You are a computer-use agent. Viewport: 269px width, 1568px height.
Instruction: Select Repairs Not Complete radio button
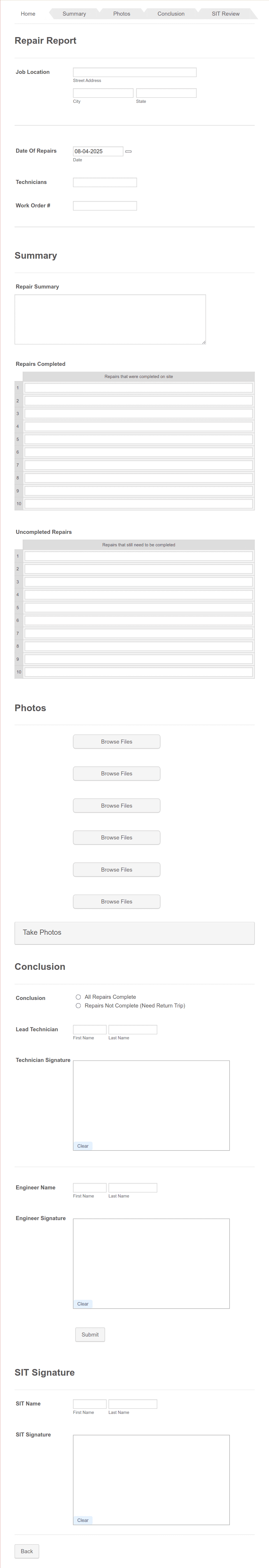click(x=78, y=1005)
